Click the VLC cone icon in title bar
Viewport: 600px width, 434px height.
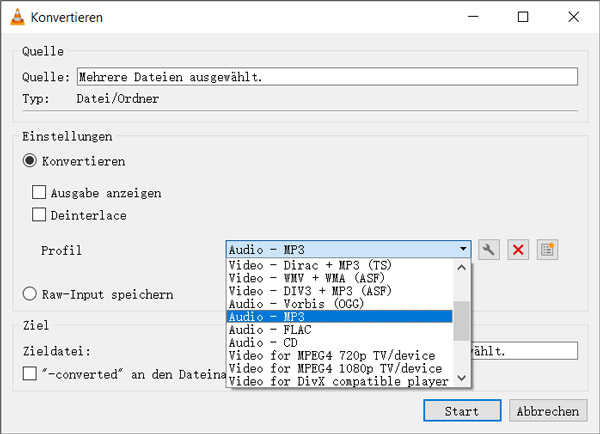17,17
